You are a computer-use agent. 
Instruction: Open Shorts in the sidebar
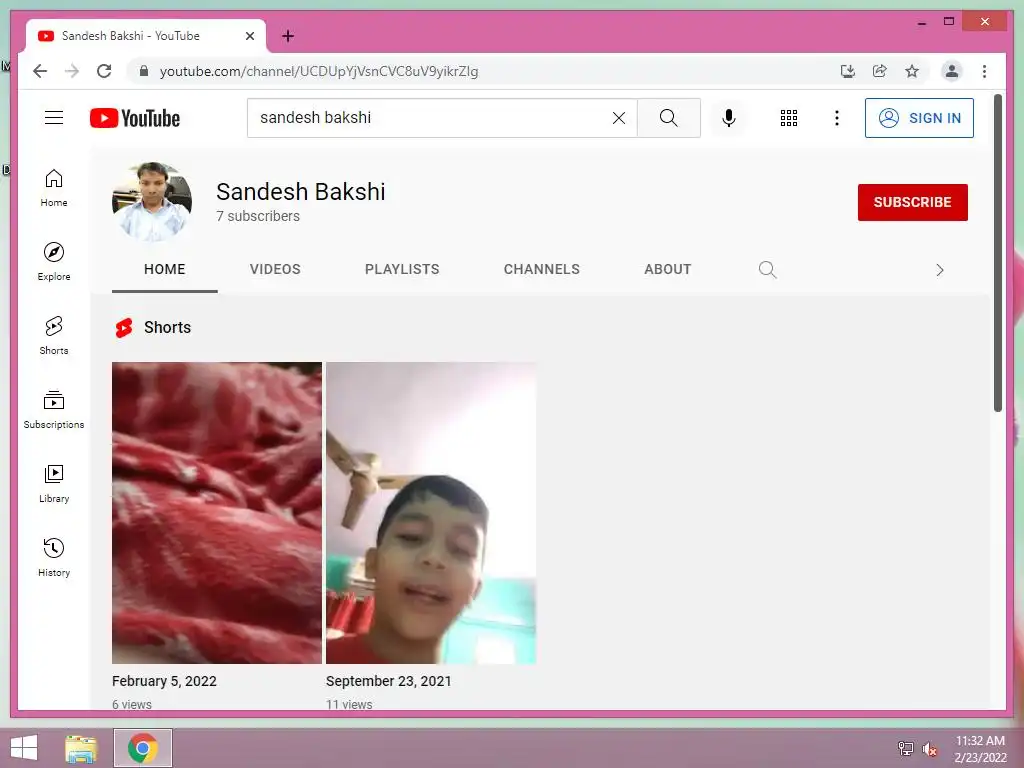tap(54, 336)
